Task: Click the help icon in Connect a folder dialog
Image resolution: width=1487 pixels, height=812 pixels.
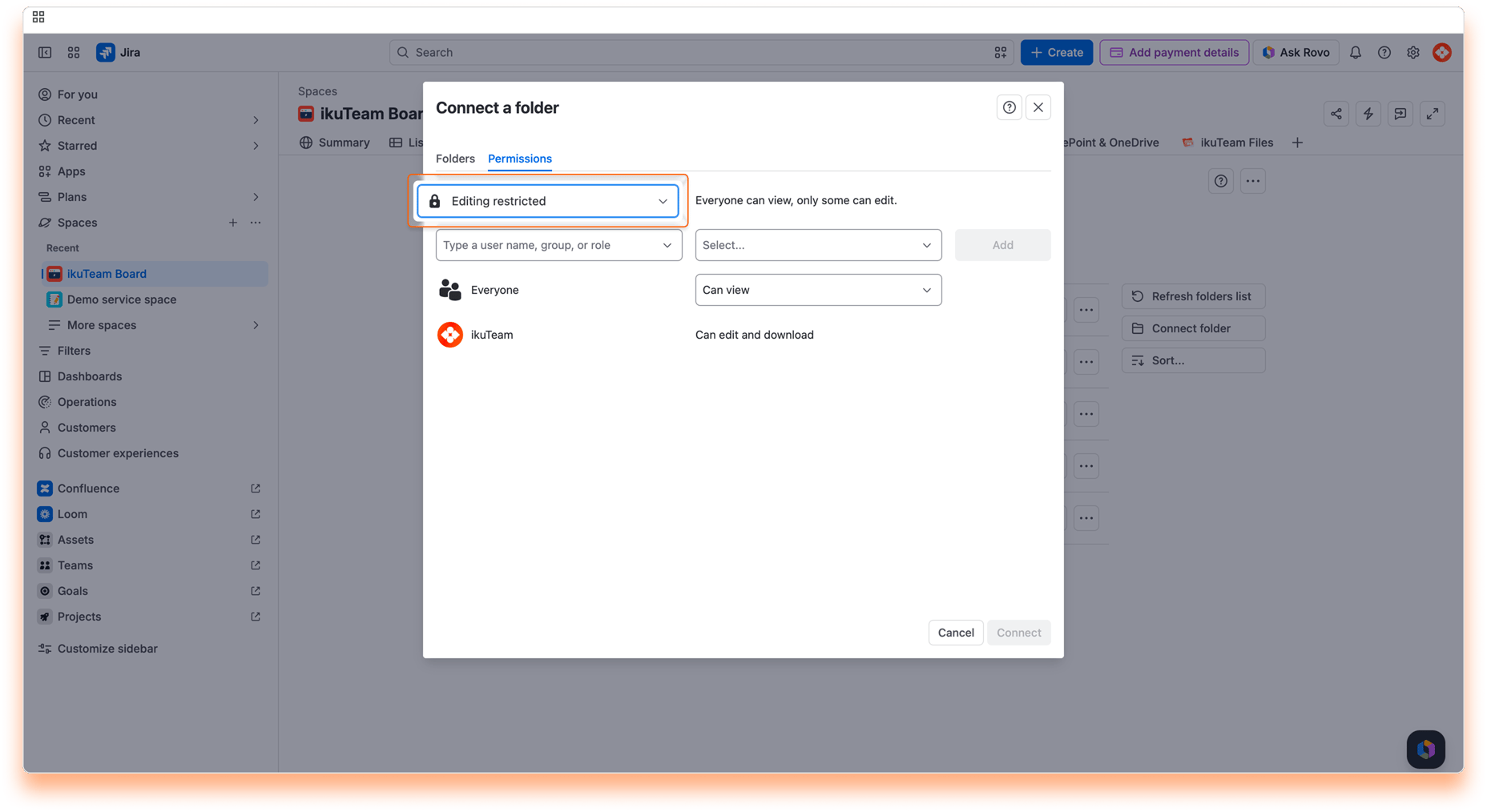Action: click(x=1009, y=107)
